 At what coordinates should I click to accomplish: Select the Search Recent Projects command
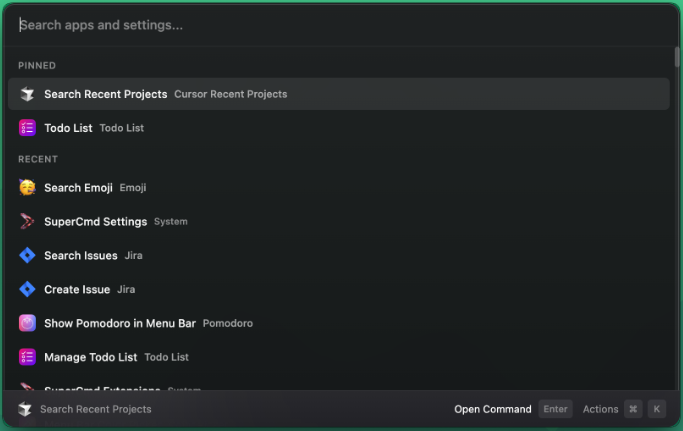coord(106,94)
